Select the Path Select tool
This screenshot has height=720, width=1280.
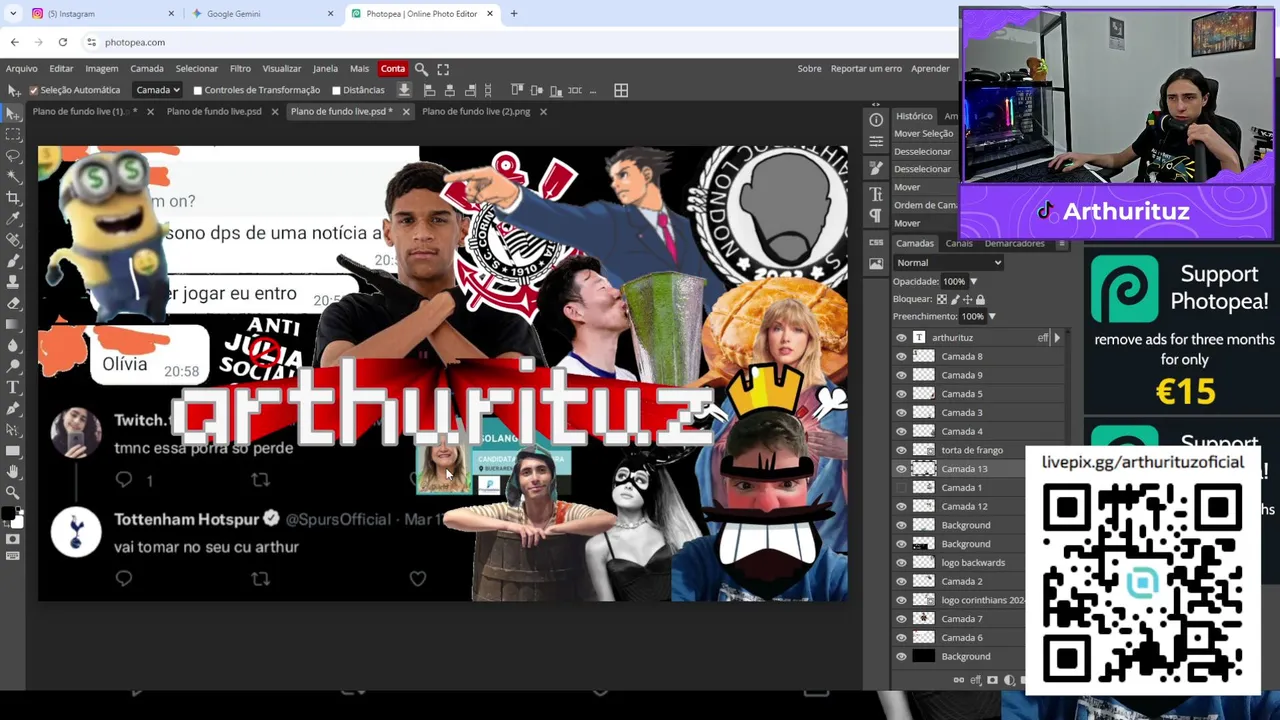[13, 429]
